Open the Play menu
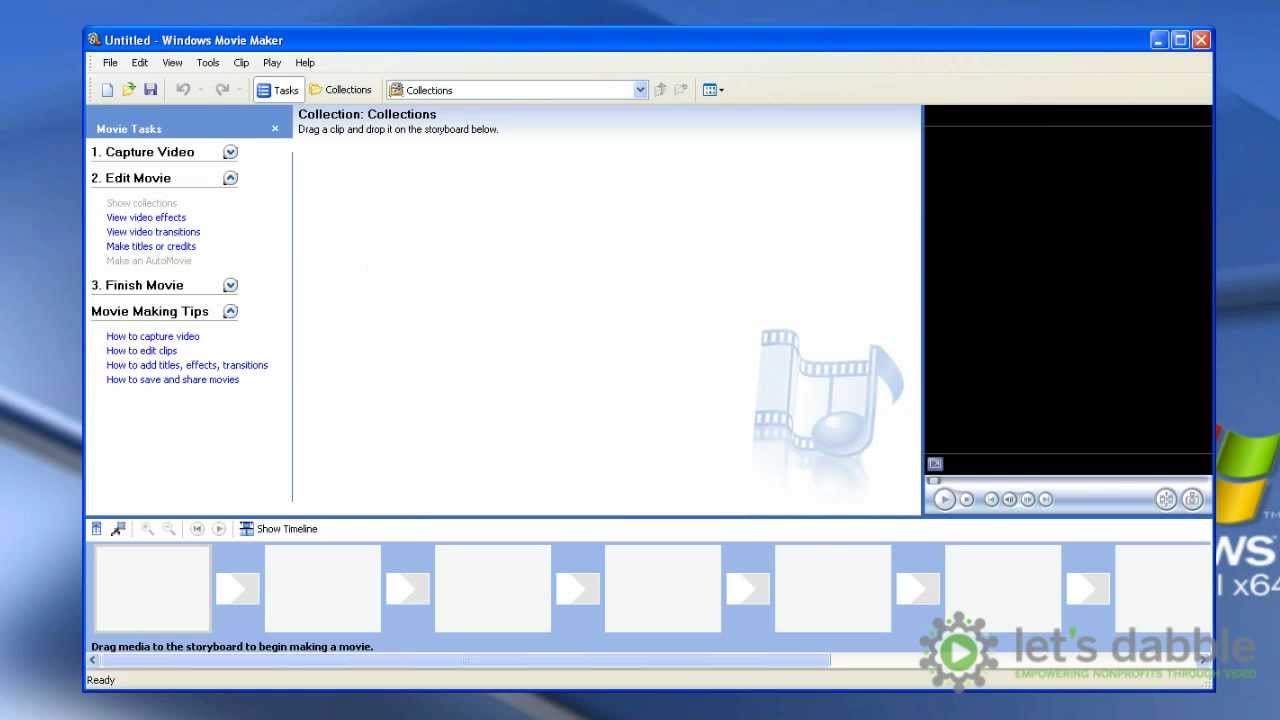Image resolution: width=1280 pixels, height=720 pixels. (x=272, y=63)
